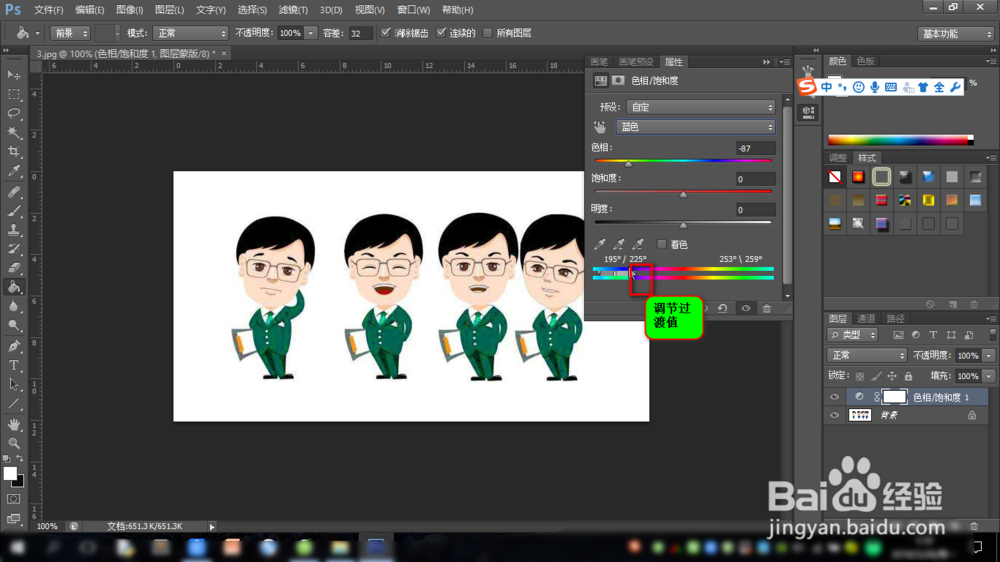
Task: Click the 容差 tolerance field showing 32
Action: [360, 33]
